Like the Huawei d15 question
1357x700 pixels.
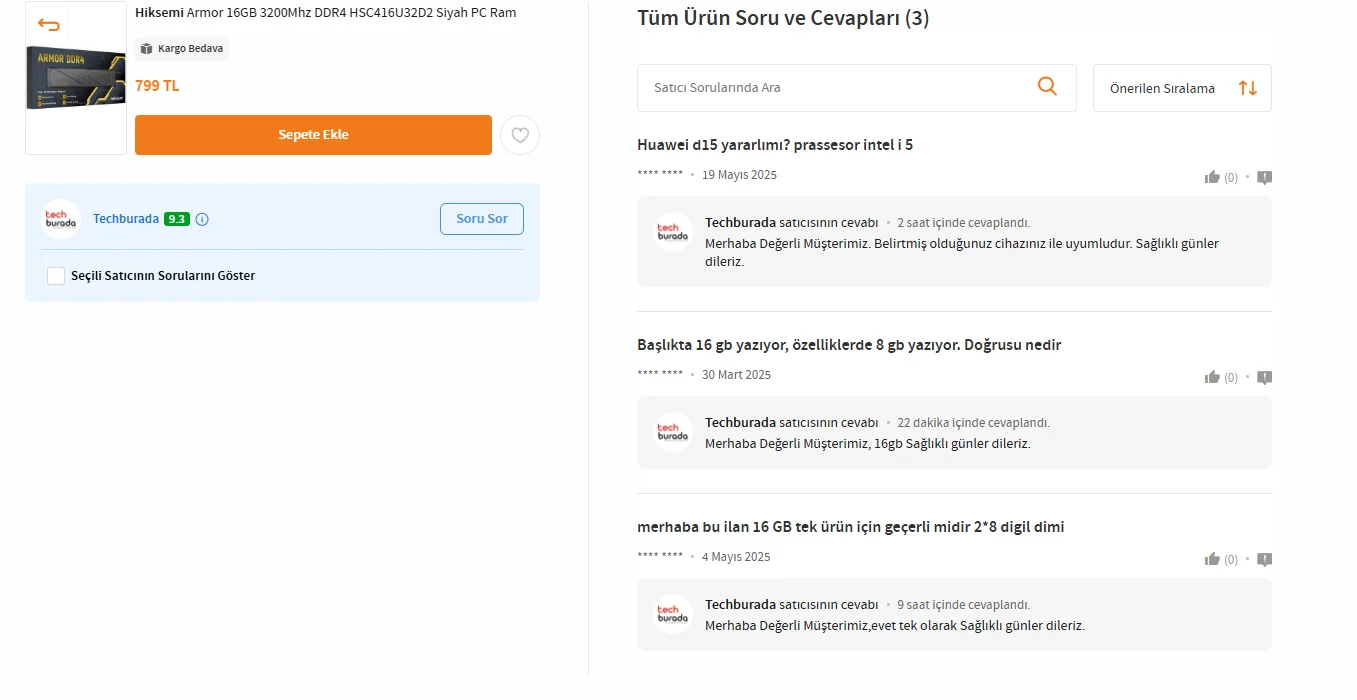tap(1212, 177)
